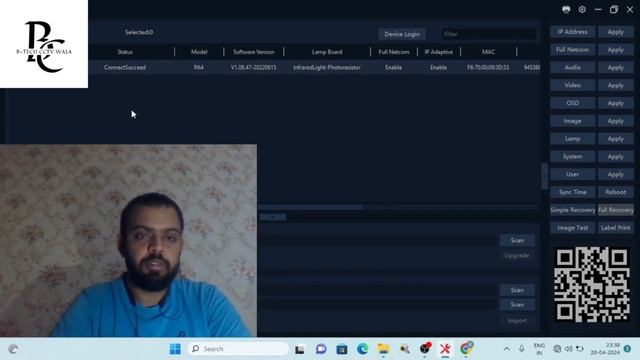Show hidden system tray icons
This screenshot has height=360, width=640.
pos(507,349)
